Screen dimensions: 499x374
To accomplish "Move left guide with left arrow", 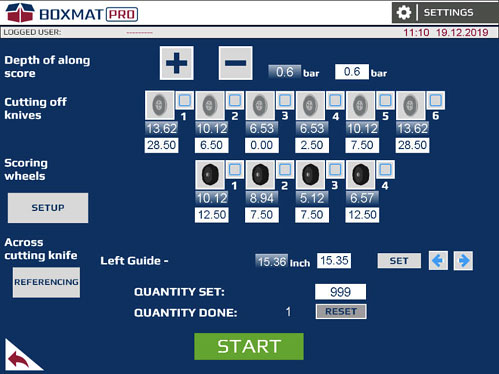I will (438, 261).
